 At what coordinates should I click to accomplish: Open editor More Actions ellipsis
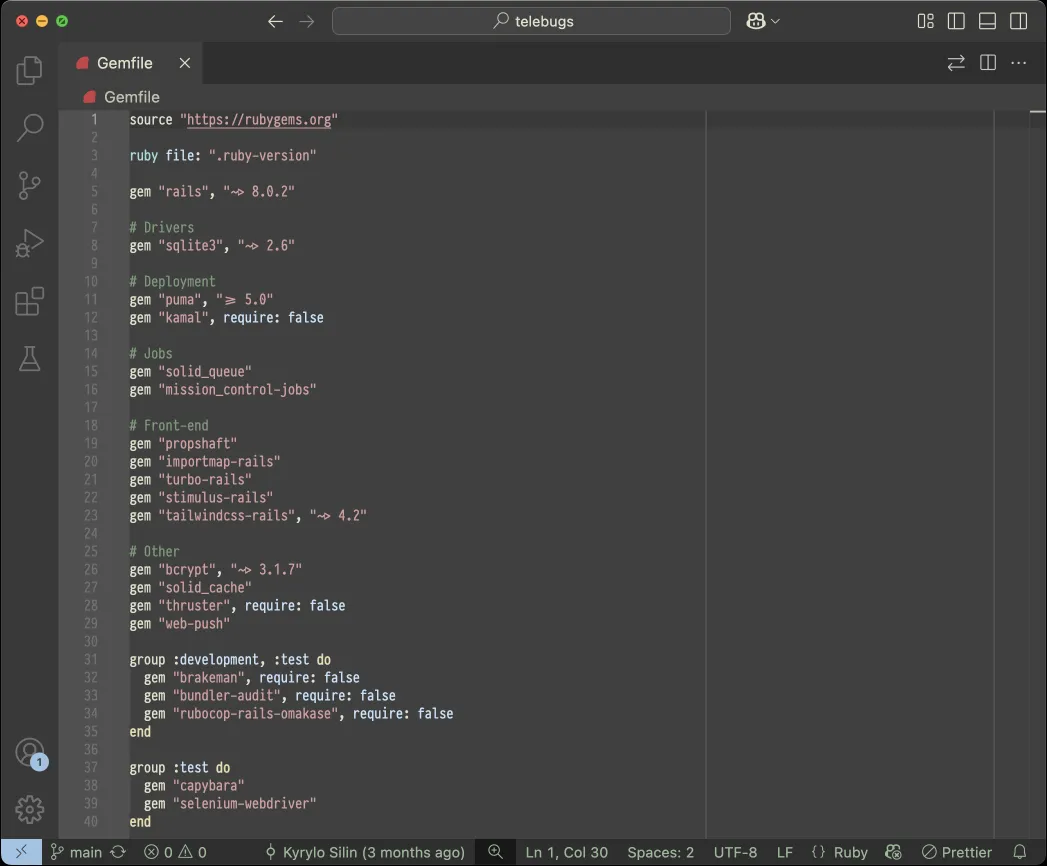[x=1018, y=63]
